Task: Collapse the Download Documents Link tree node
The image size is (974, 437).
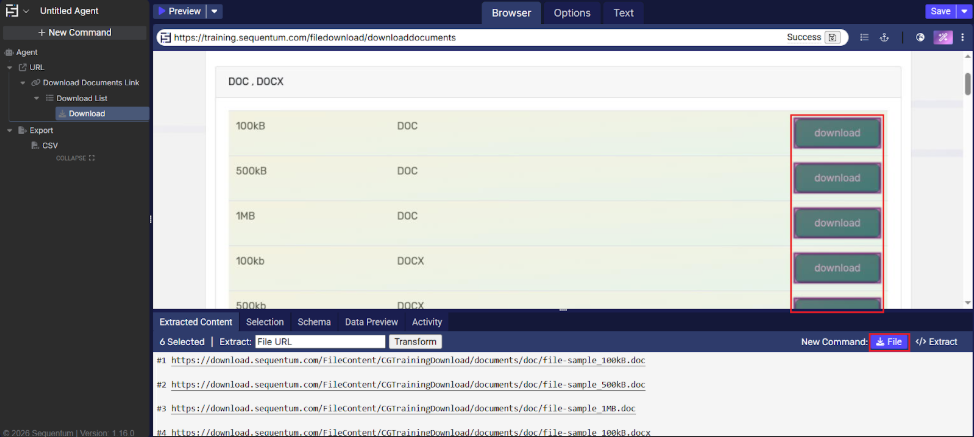Action: pos(23,82)
